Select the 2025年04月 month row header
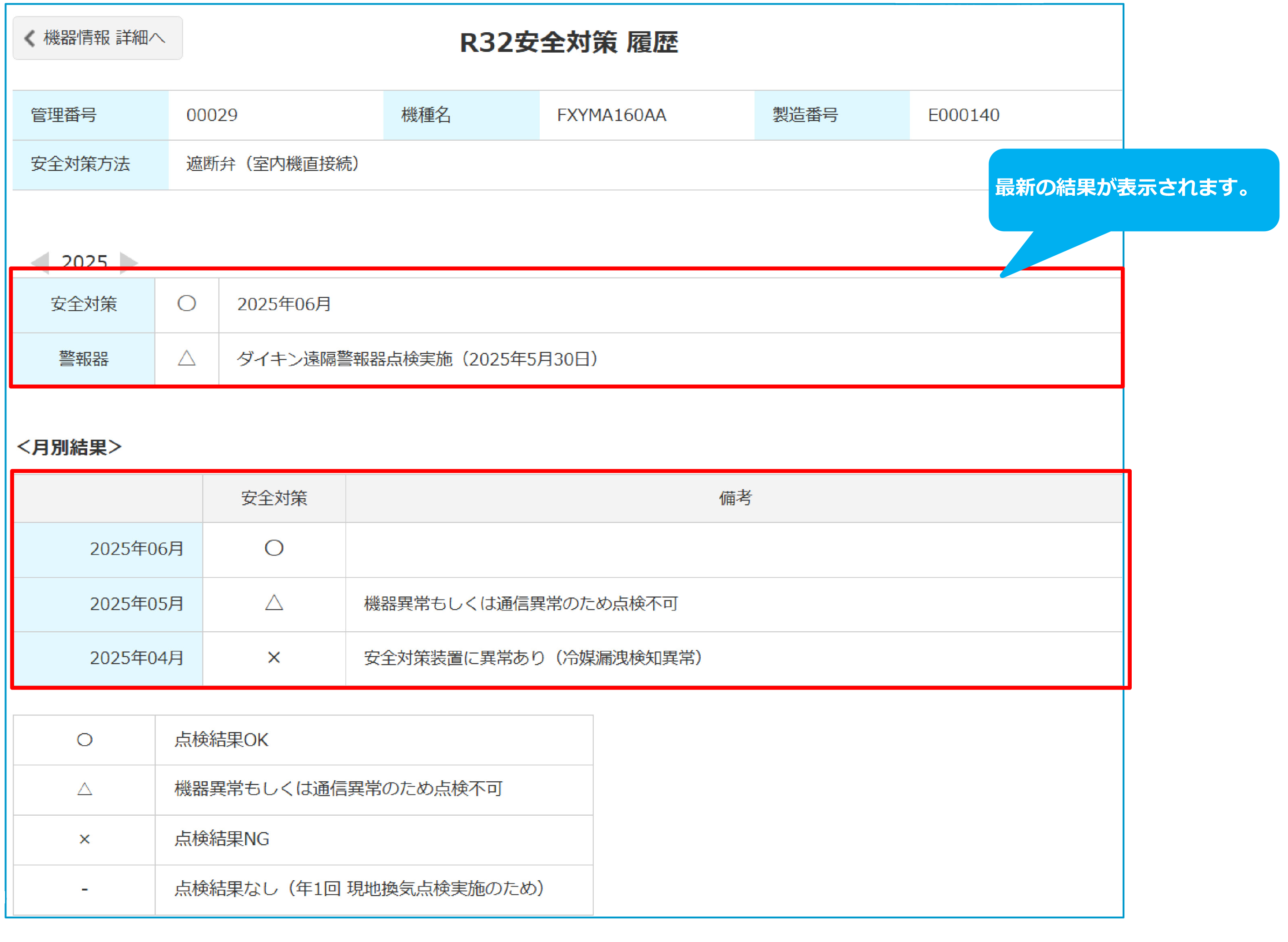 click(x=136, y=658)
